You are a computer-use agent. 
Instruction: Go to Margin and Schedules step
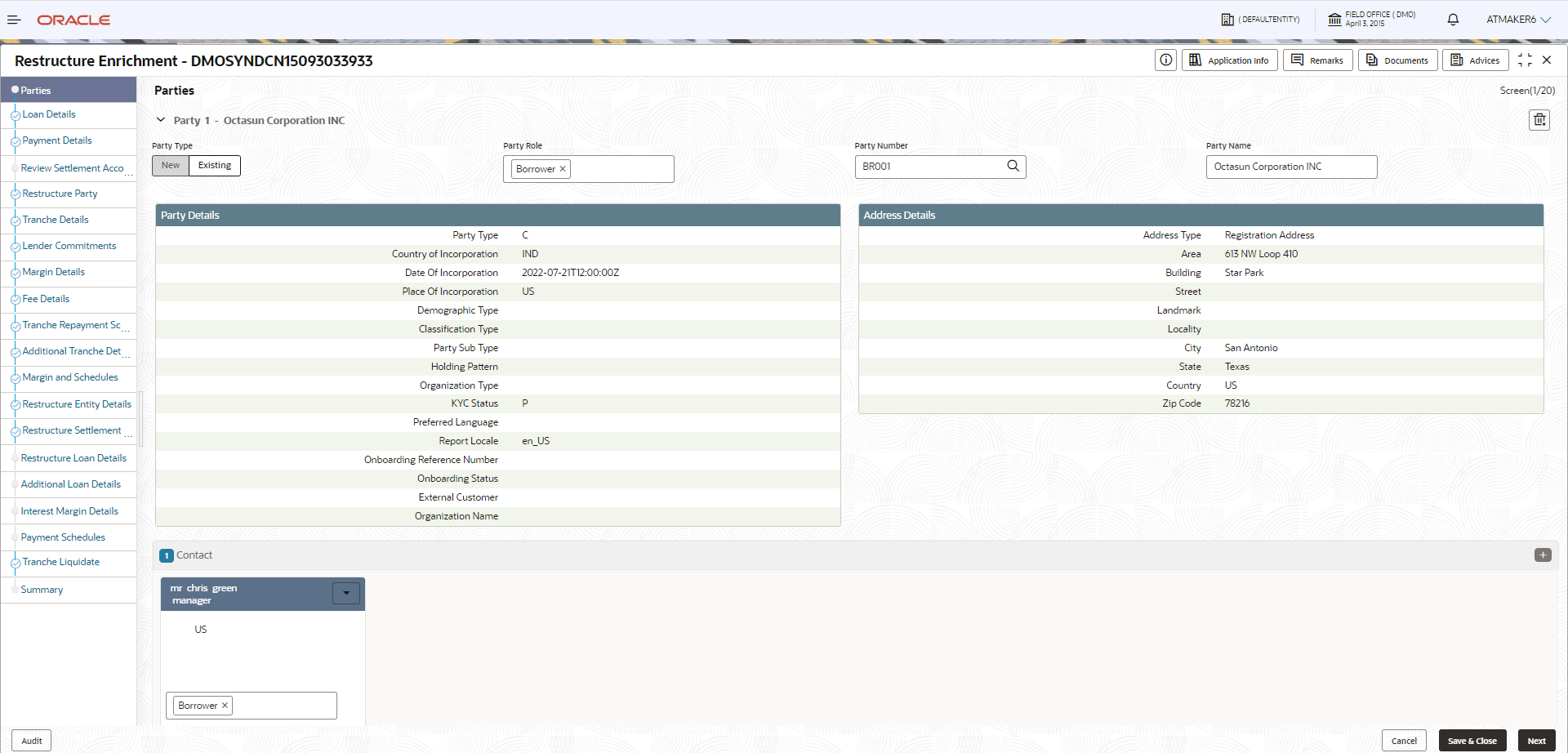[x=70, y=377]
